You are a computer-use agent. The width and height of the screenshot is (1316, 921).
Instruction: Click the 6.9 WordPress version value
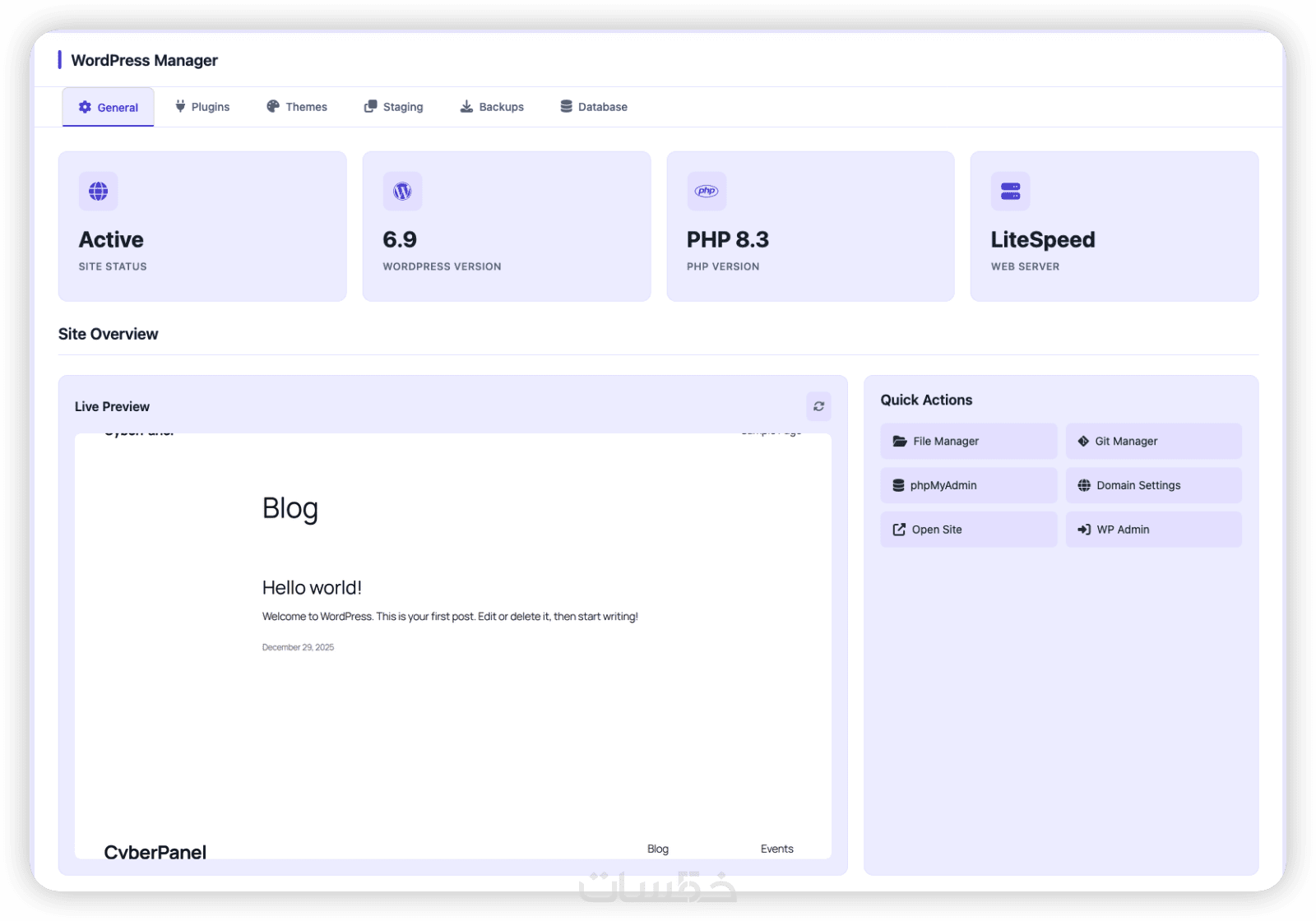click(x=400, y=239)
